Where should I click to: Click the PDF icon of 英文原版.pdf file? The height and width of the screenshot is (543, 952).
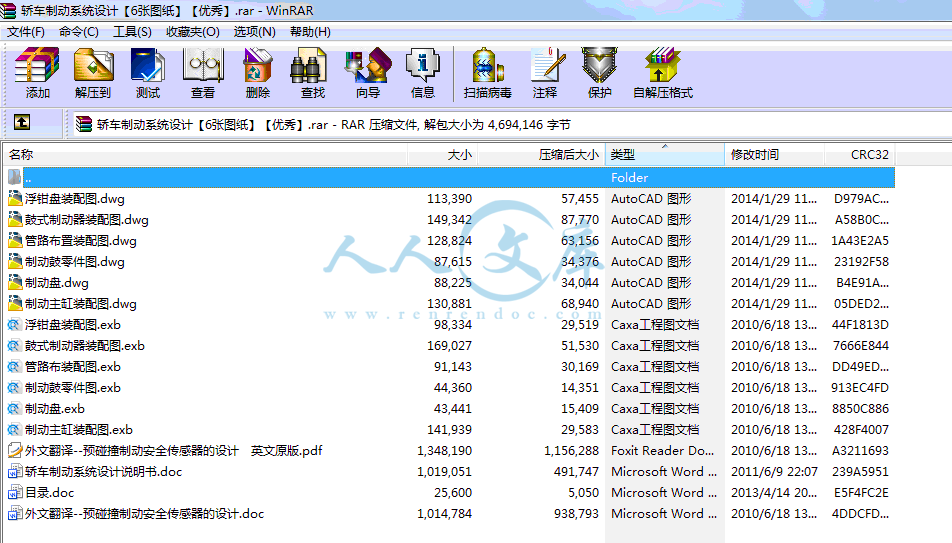[x=15, y=450]
